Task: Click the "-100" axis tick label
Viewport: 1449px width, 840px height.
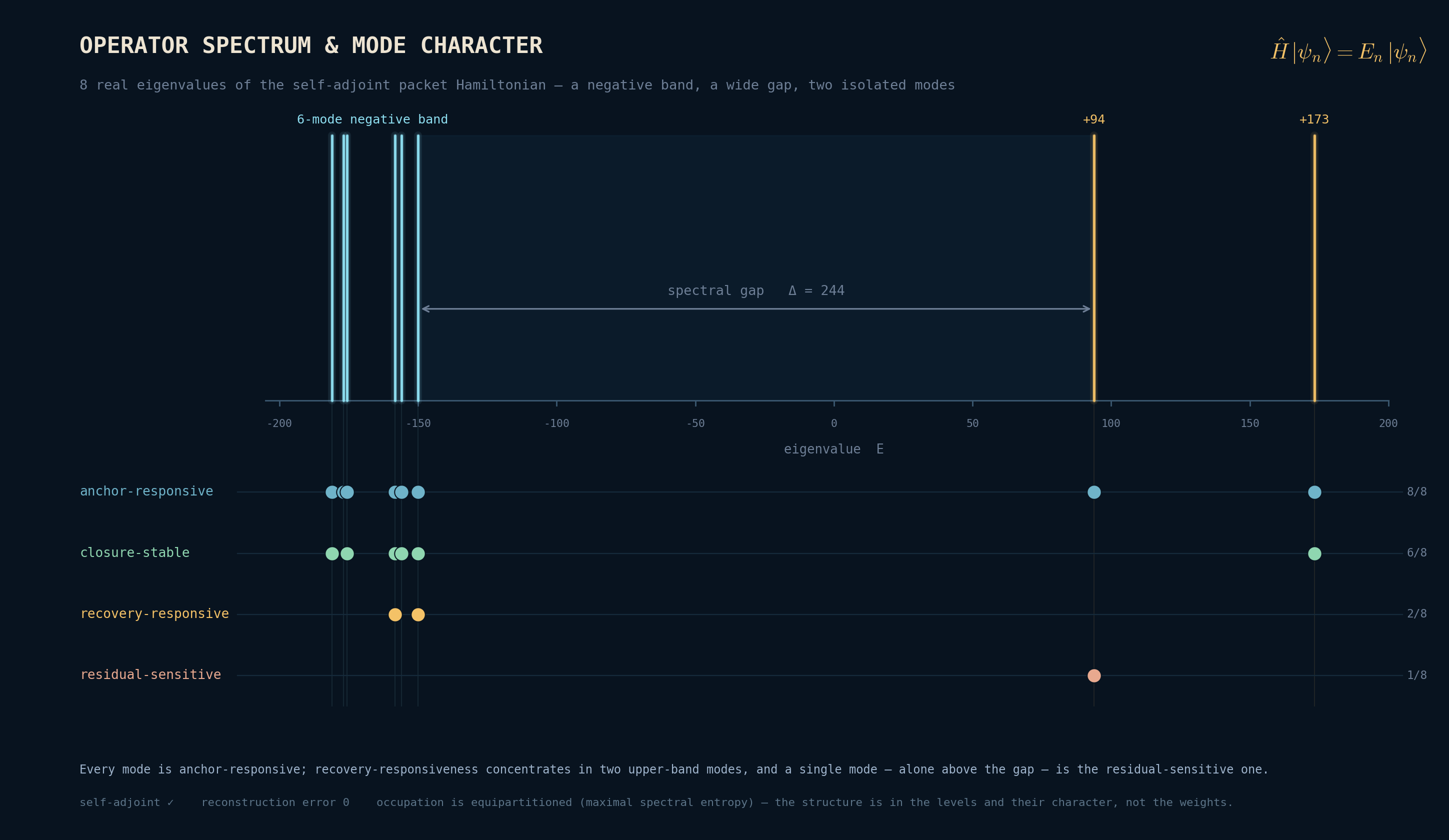Action: pyautogui.click(x=556, y=423)
